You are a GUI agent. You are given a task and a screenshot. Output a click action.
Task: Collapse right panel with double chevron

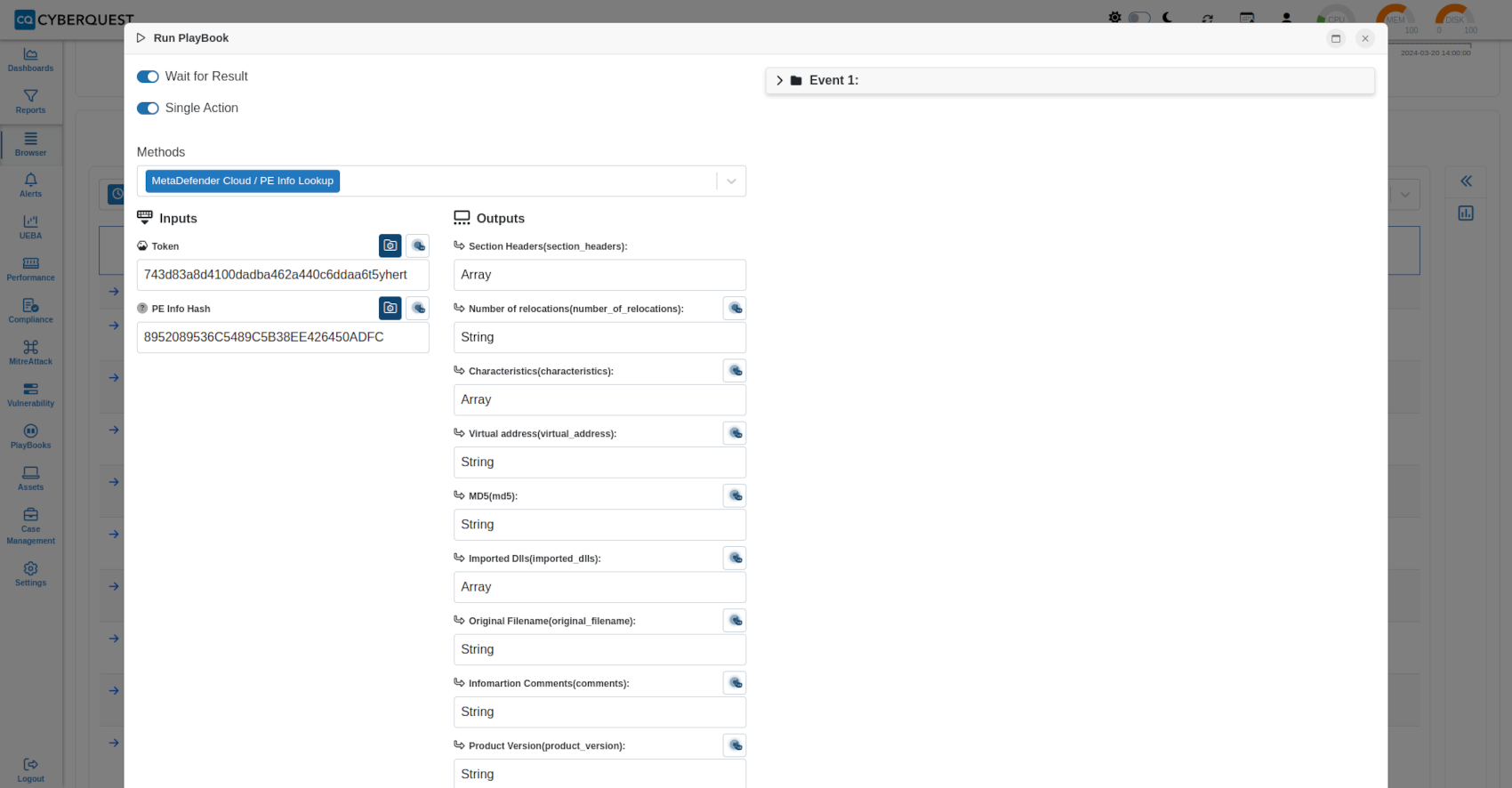(x=1466, y=181)
